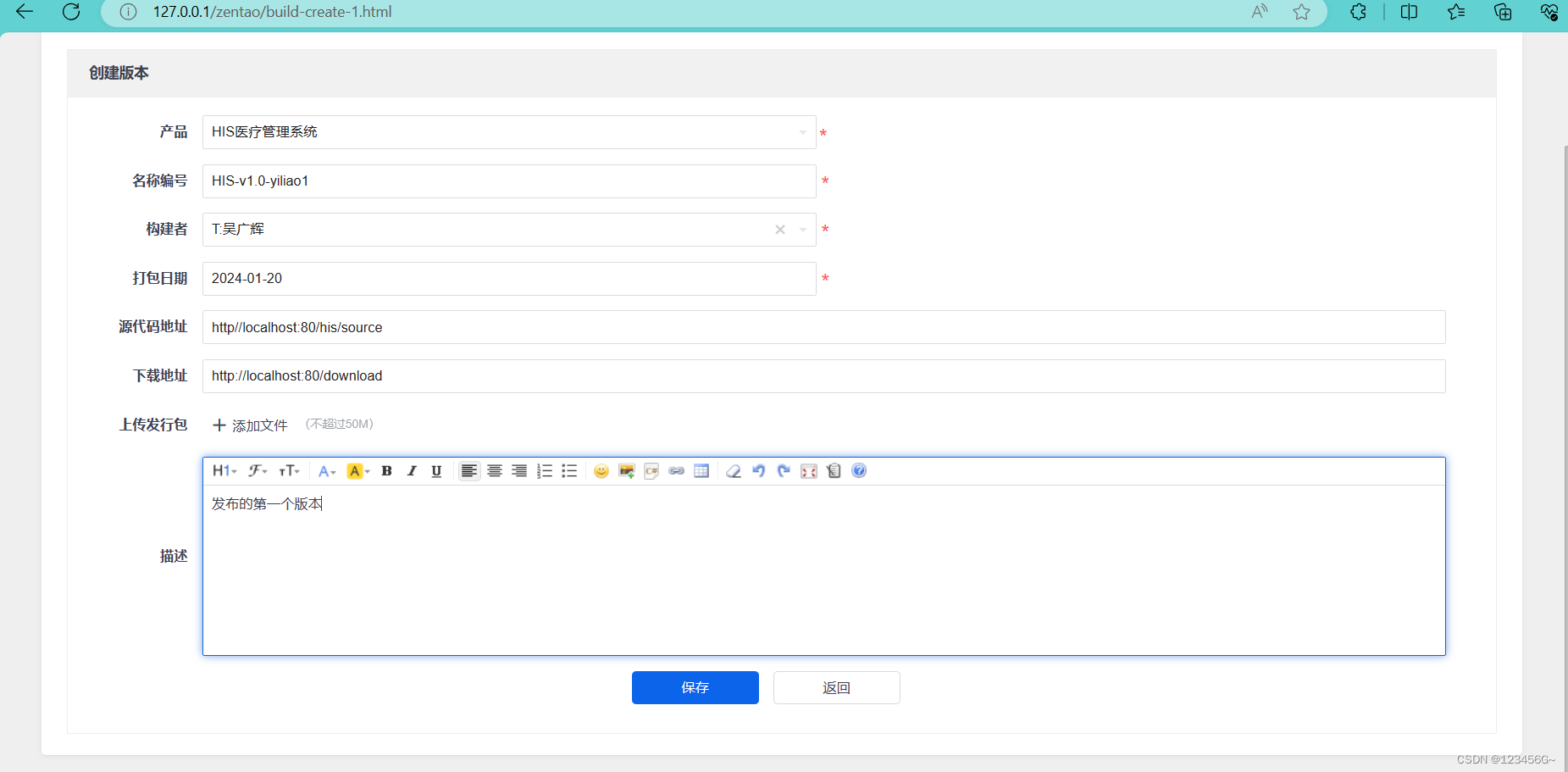Click the download address field
The height and width of the screenshot is (772, 1568).
[823, 376]
